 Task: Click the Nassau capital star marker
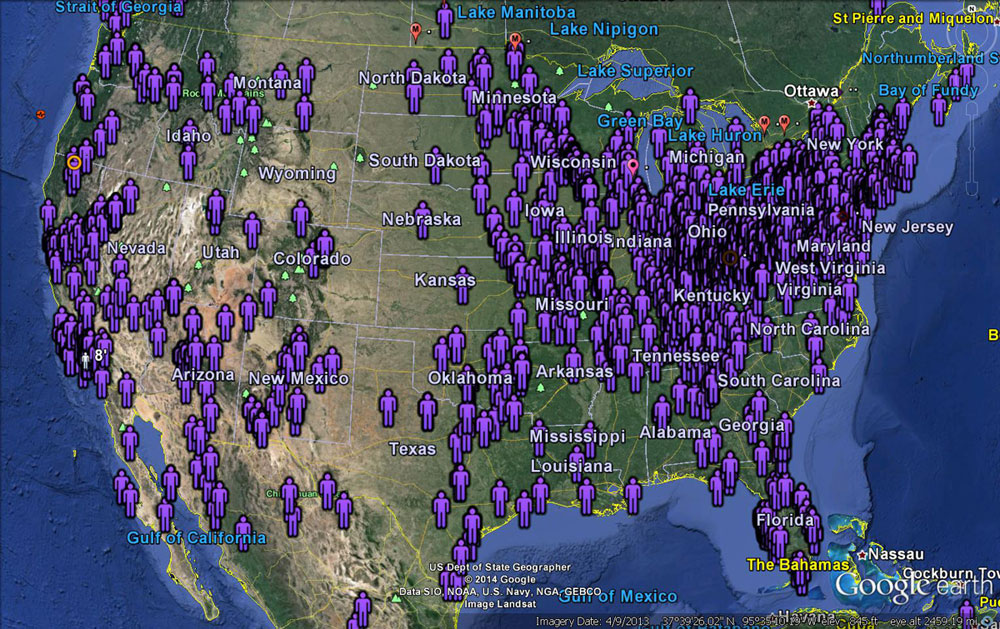pos(861,554)
